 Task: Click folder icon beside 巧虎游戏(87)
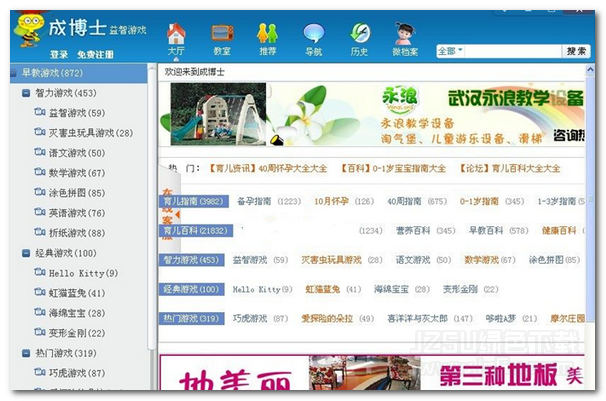click(40, 373)
